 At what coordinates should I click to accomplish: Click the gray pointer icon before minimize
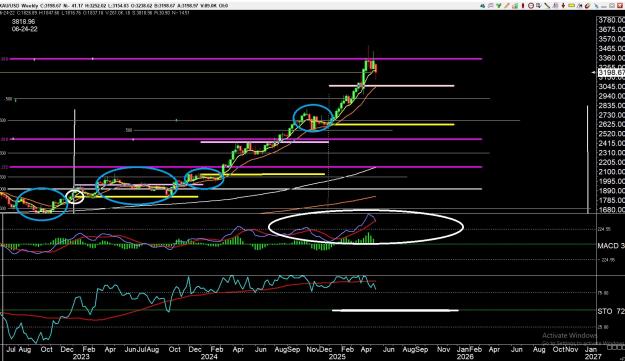coord(596,6)
